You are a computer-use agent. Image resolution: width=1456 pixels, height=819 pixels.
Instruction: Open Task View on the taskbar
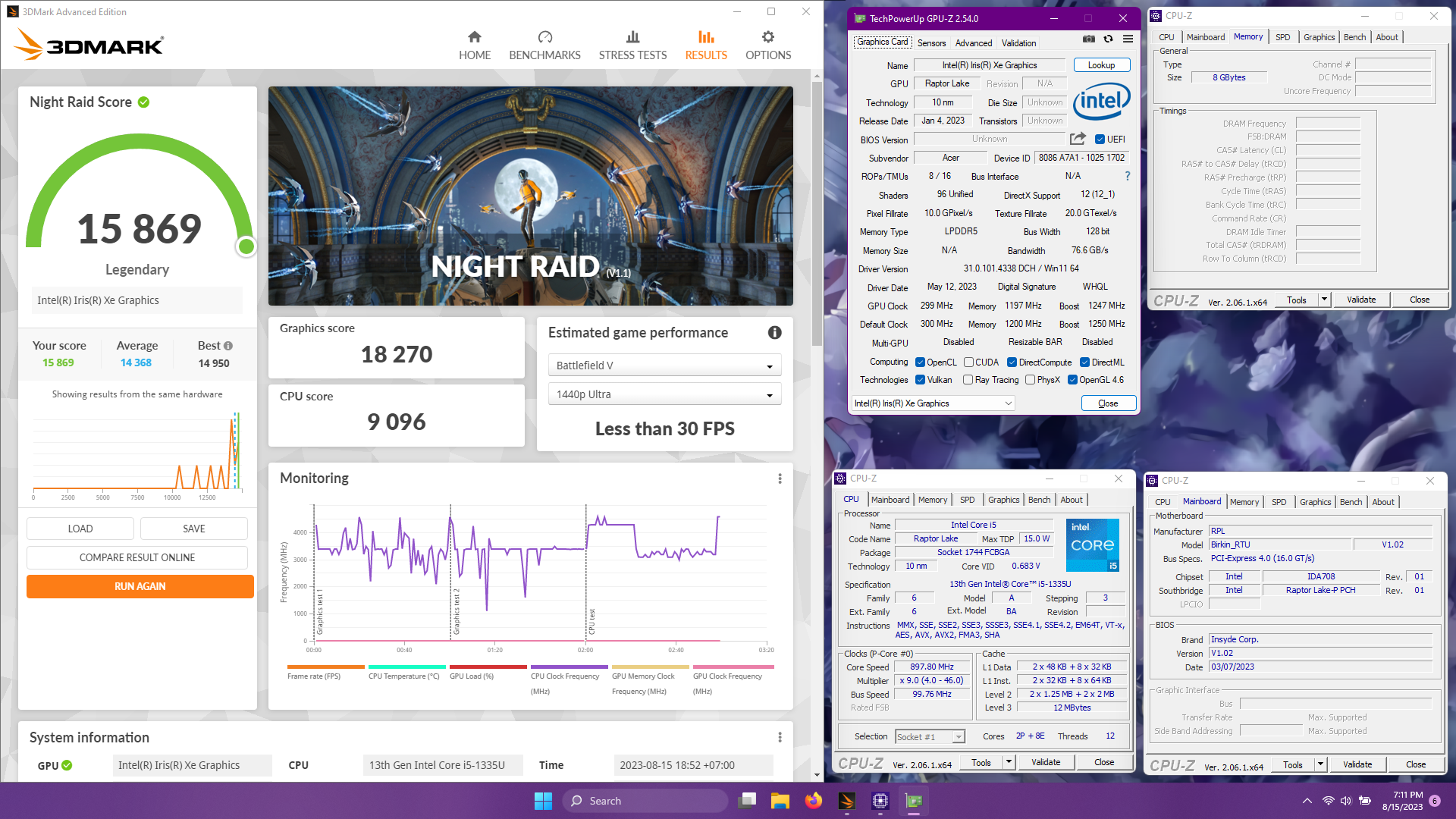tap(748, 801)
